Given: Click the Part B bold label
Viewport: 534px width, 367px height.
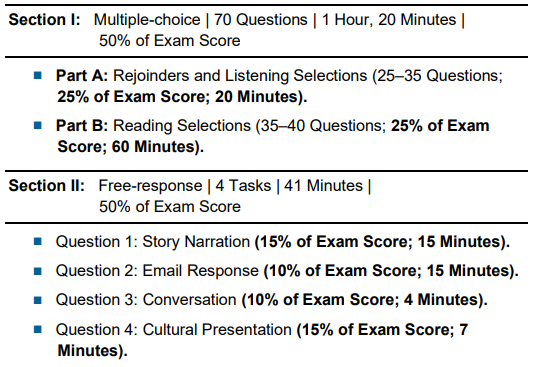Looking at the screenshot, I should coord(82,125).
